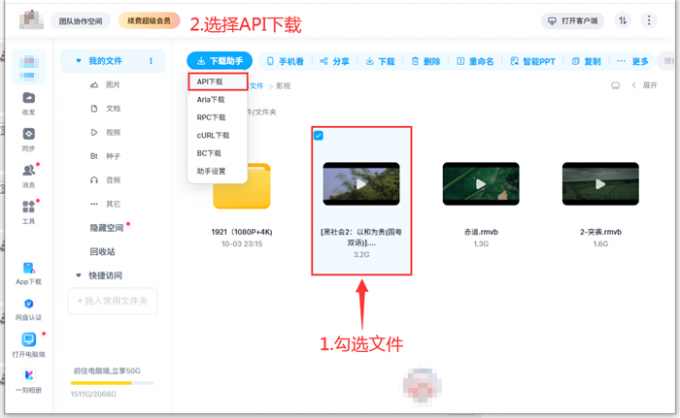This screenshot has width=680, height=418.
Task: Click the 影视 breadcrumb
Action: pos(283,86)
